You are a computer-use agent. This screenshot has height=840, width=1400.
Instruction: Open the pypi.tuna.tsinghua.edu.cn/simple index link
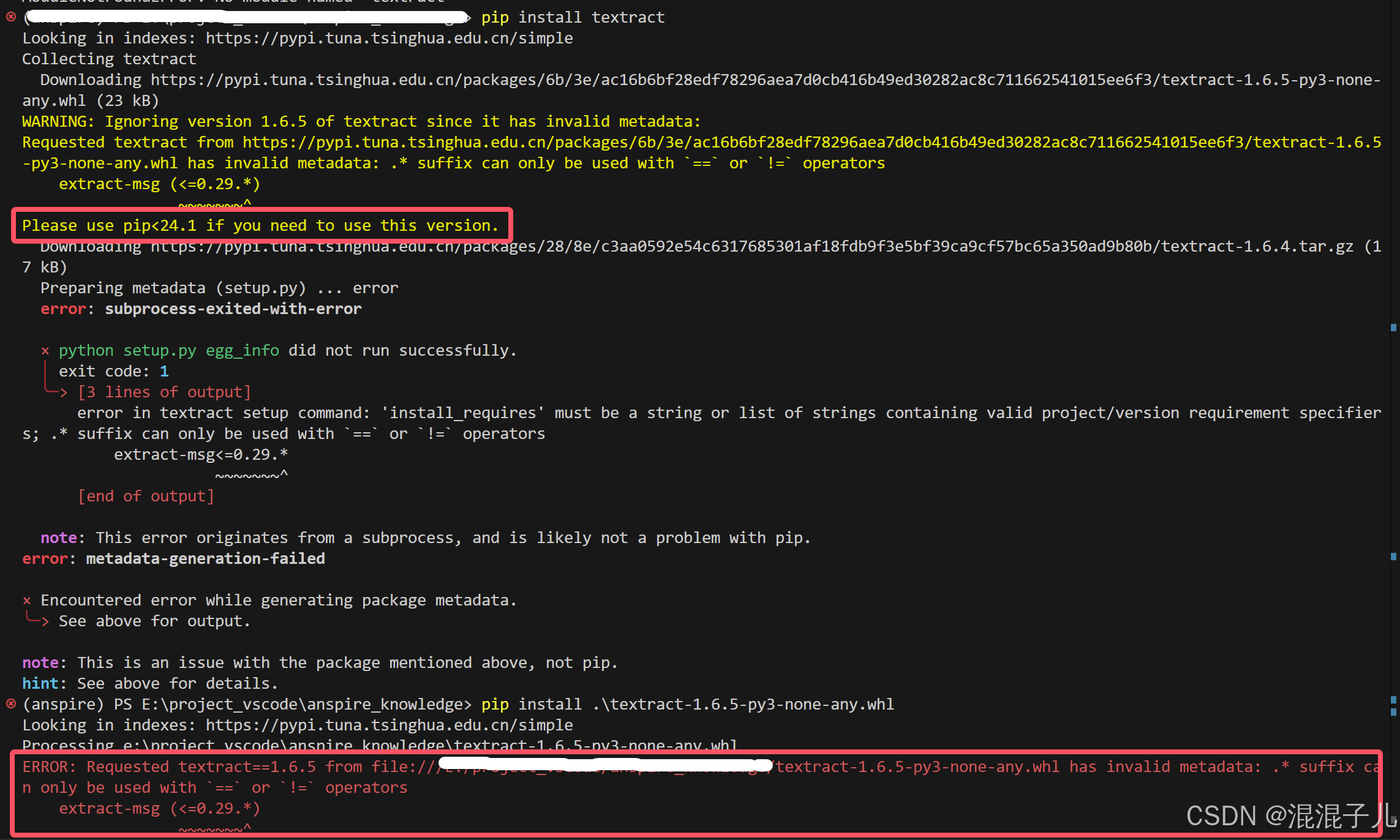click(x=390, y=38)
